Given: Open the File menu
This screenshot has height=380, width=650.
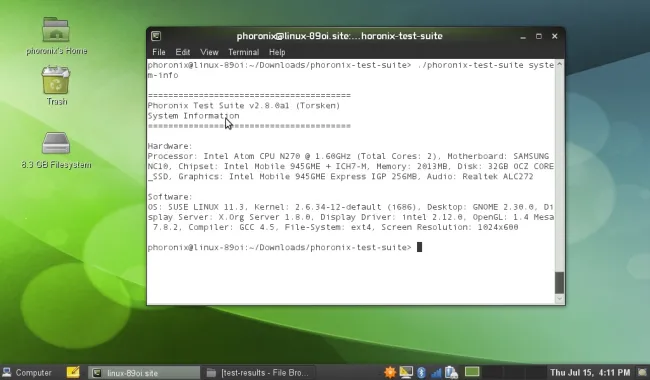Looking at the screenshot, I should [x=159, y=52].
